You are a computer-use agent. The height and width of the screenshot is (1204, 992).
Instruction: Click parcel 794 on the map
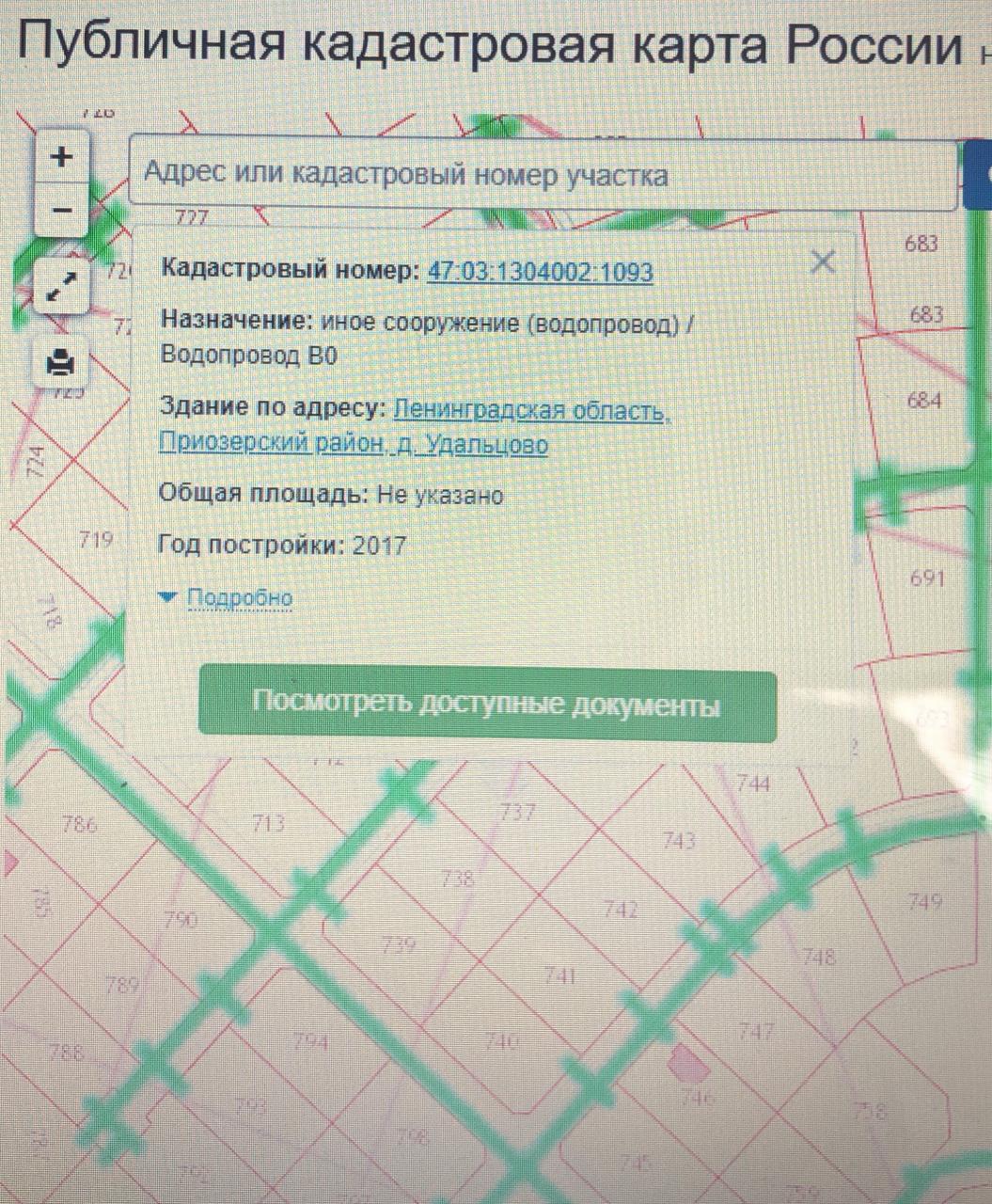pyautogui.click(x=310, y=1042)
